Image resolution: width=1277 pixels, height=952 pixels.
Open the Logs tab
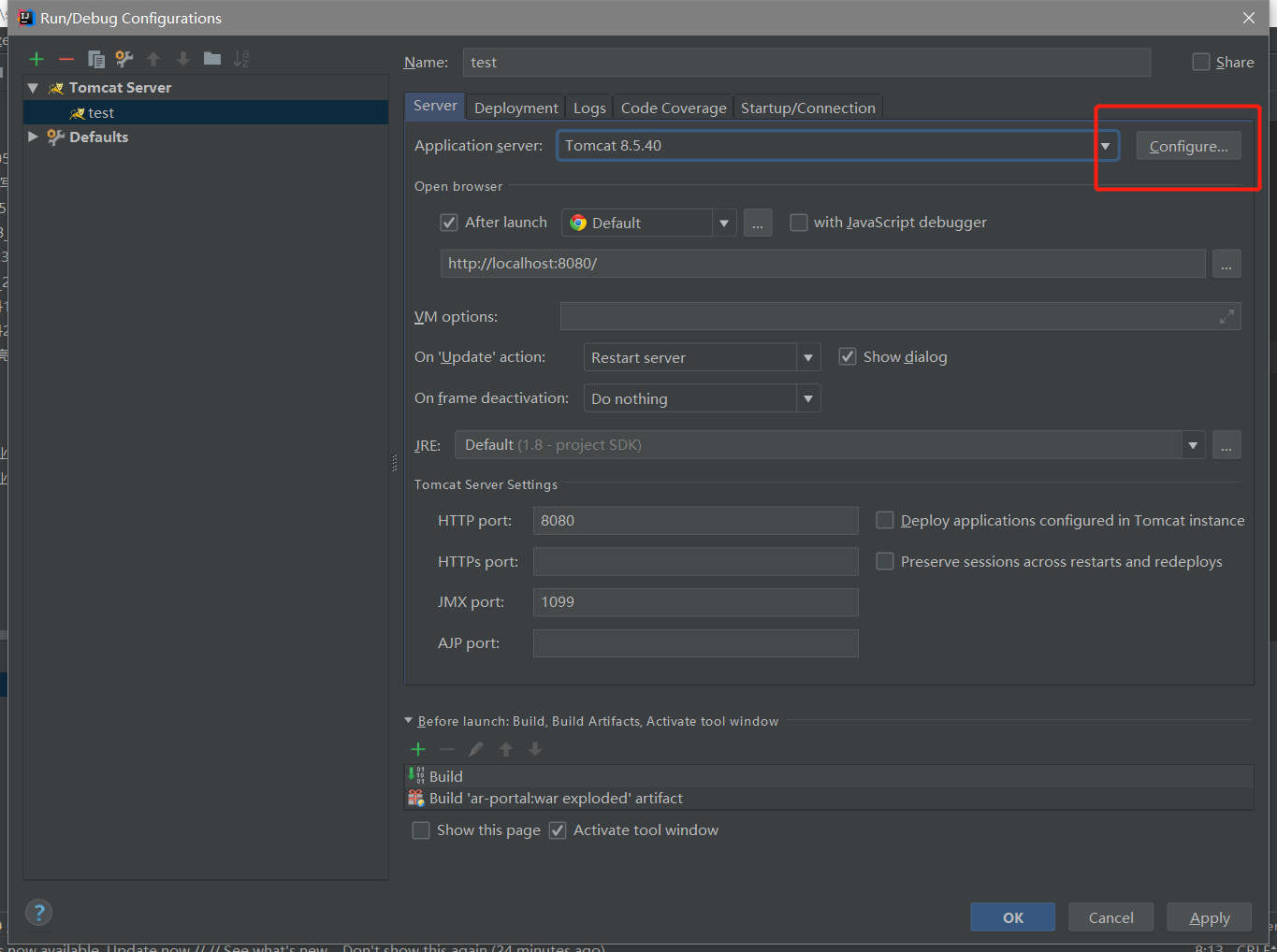(x=589, y=108)
